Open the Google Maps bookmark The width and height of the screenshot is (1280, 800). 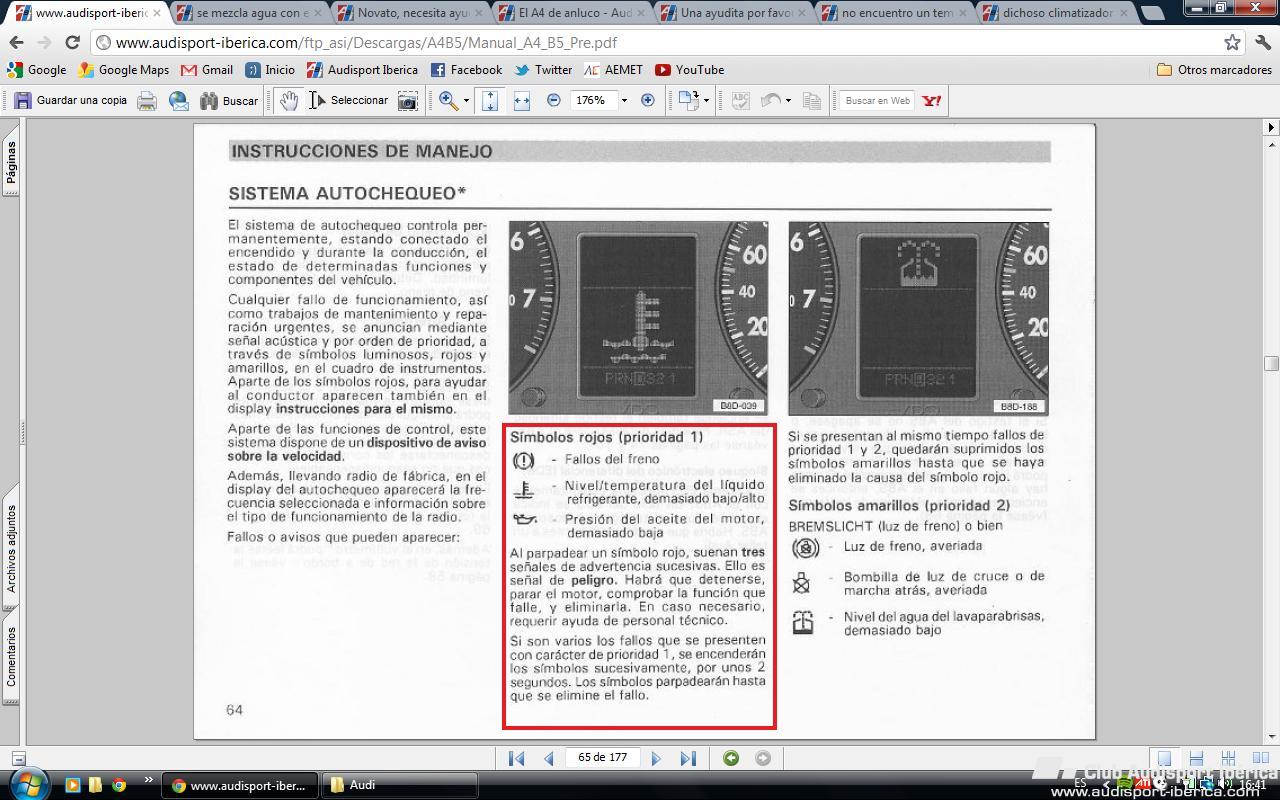[124, 70]
